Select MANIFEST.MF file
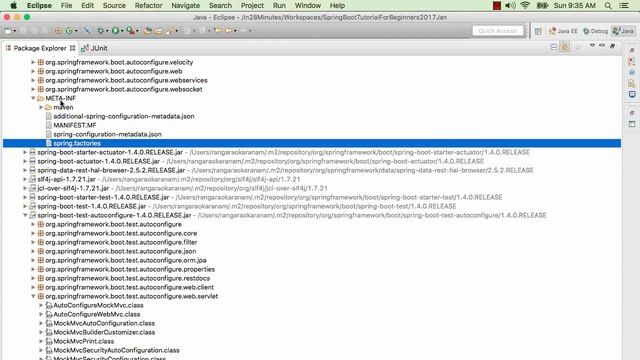Image resolution: width=640 pixels, height=360 pixels. click(75, 125)
